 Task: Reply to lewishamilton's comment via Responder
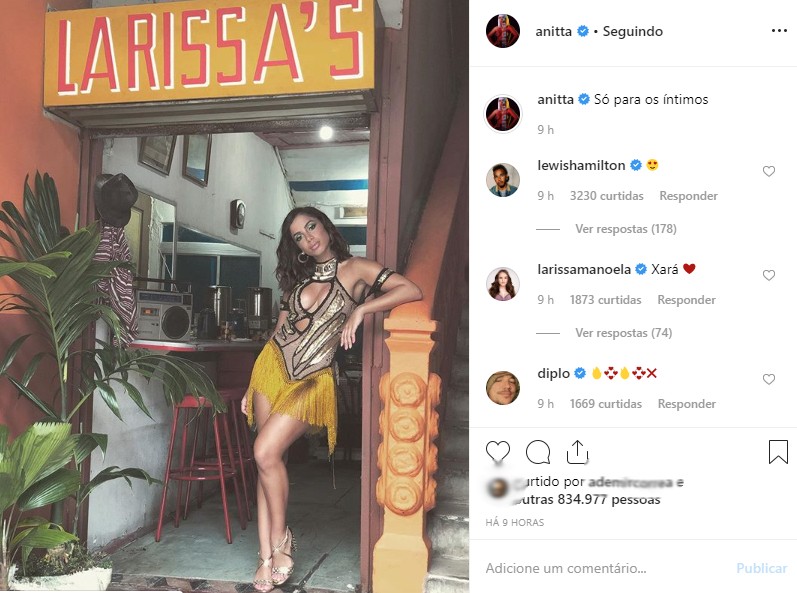tap(688, 196)
